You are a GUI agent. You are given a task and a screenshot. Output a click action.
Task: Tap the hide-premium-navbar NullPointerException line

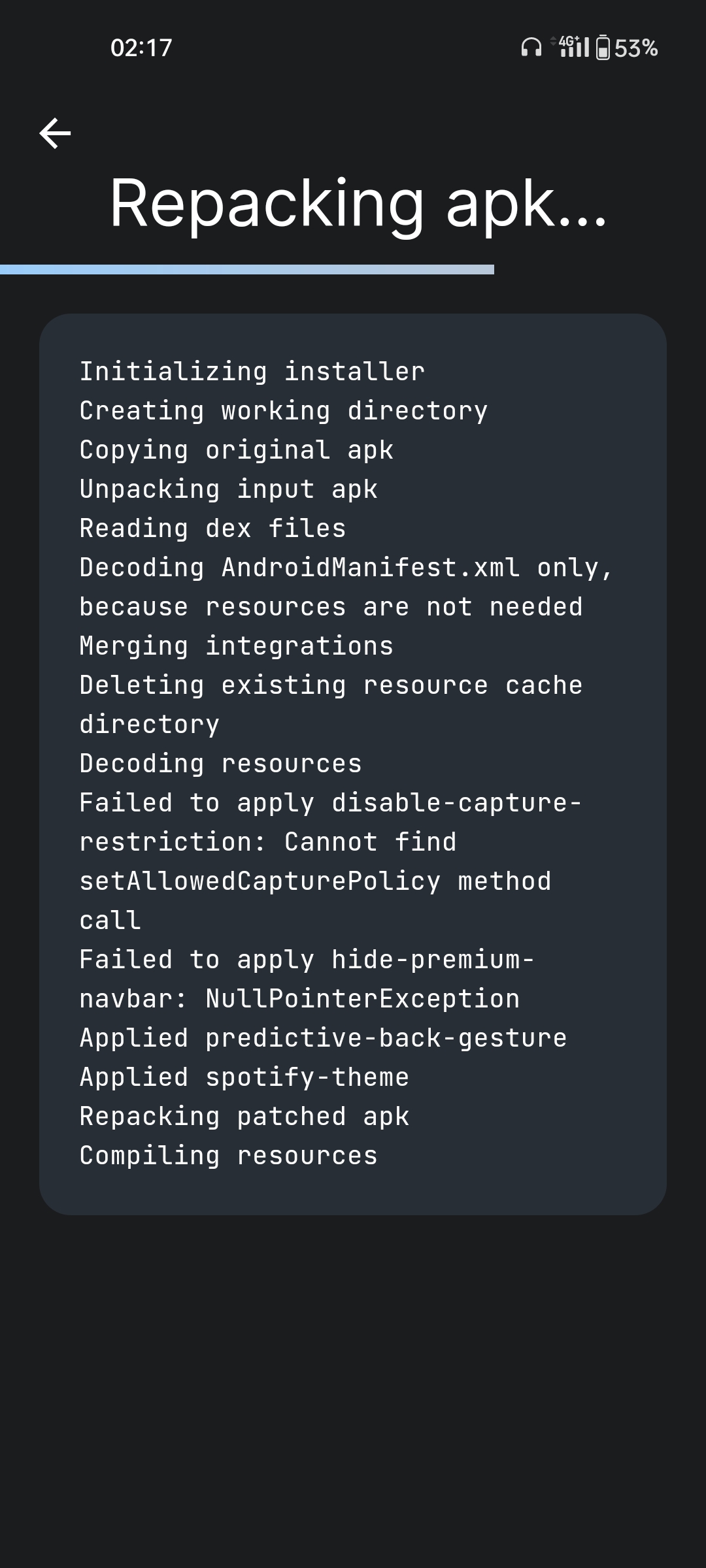click(x=301, y=978)
